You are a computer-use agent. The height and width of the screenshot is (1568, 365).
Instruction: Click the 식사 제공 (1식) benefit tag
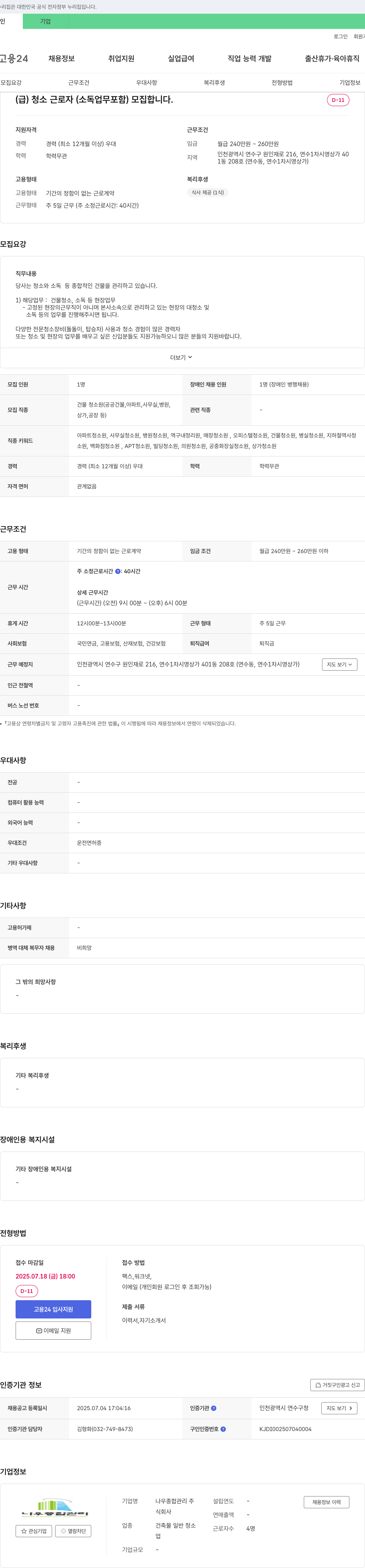(208, 192)
